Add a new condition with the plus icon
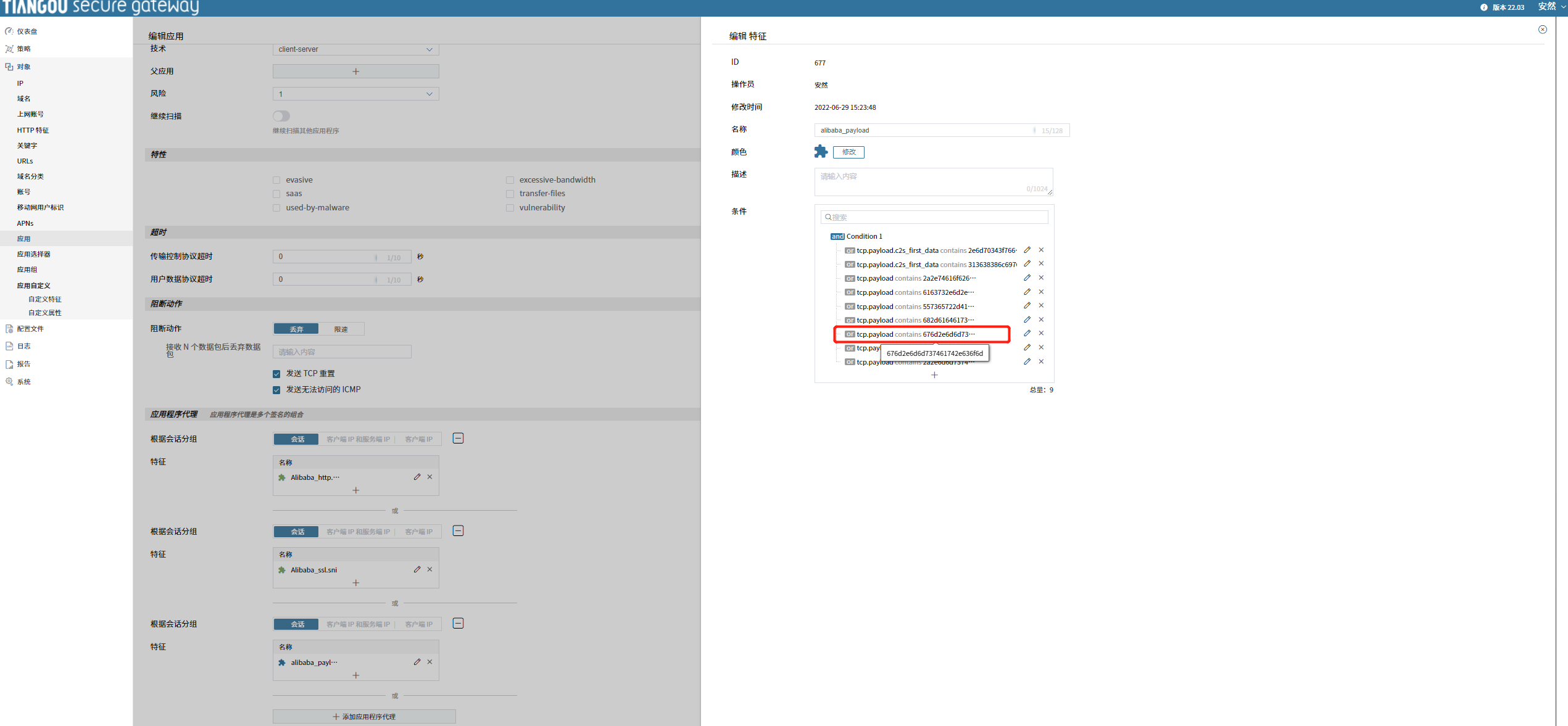Viewport: 1568px width, 726px height. pos(934,375)
